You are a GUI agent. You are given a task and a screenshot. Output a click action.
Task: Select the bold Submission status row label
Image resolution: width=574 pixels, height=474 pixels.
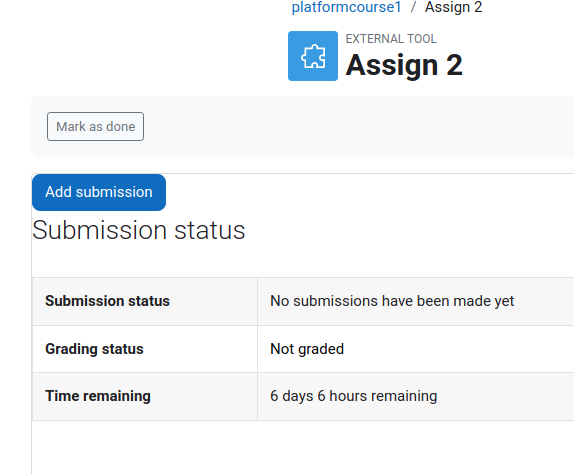107,301
